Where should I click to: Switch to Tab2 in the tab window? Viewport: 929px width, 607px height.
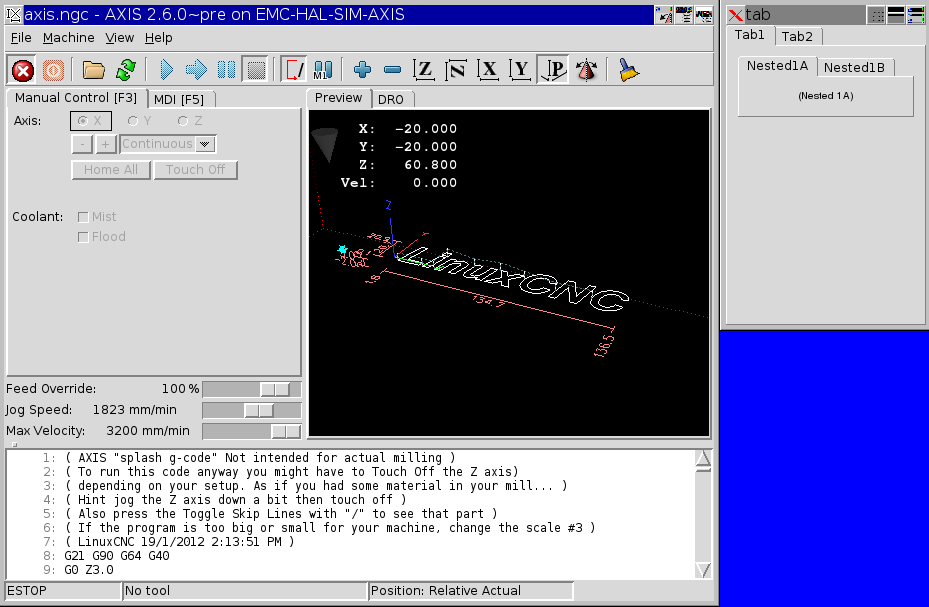click(x=797, y=37)
